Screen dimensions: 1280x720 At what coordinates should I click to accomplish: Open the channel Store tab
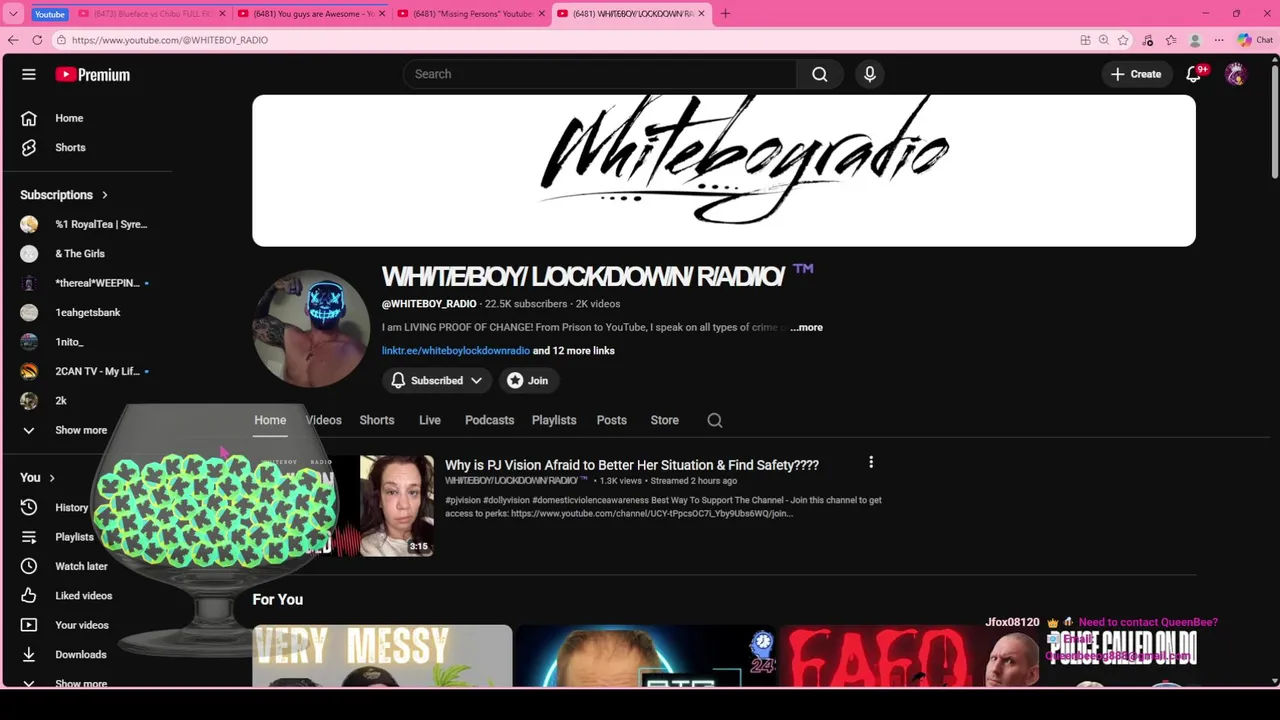click(x=665, y=420)
